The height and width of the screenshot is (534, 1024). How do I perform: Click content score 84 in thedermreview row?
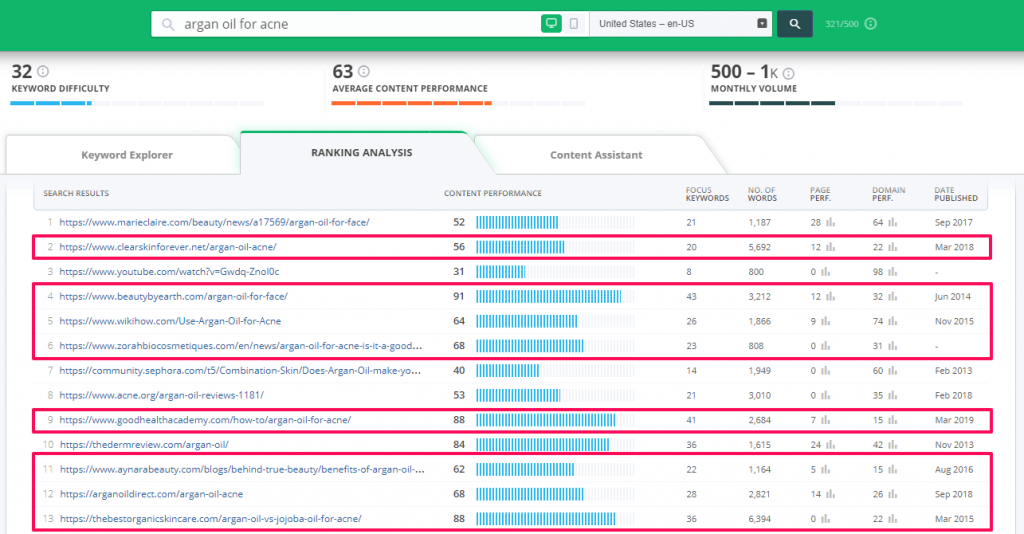[x=459, y=445]
